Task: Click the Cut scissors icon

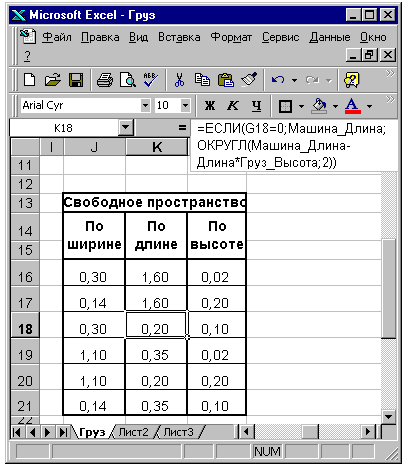Action: pos(179,80)
